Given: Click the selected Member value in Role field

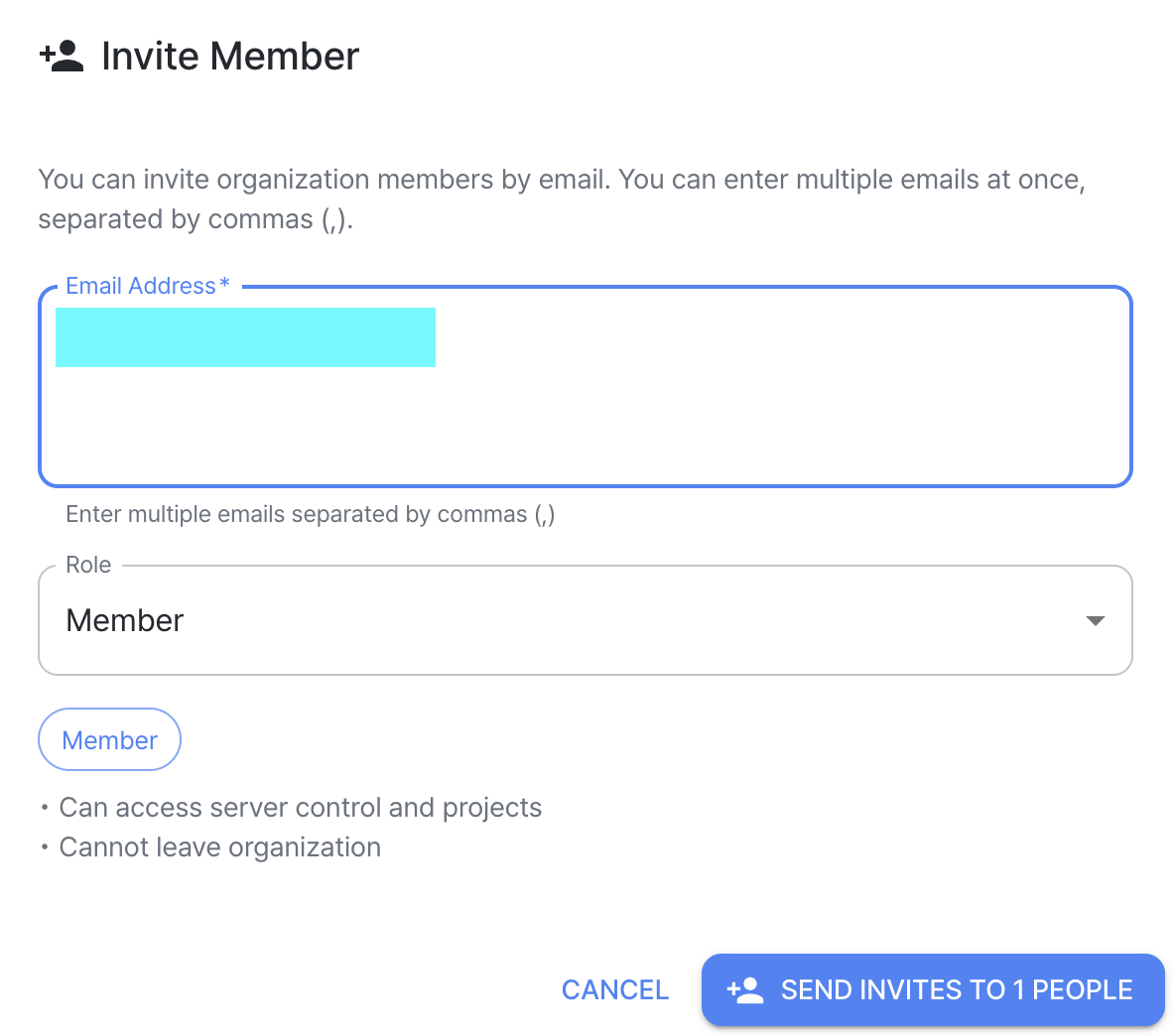Looking at the screenshot, I should coord(125,621).
